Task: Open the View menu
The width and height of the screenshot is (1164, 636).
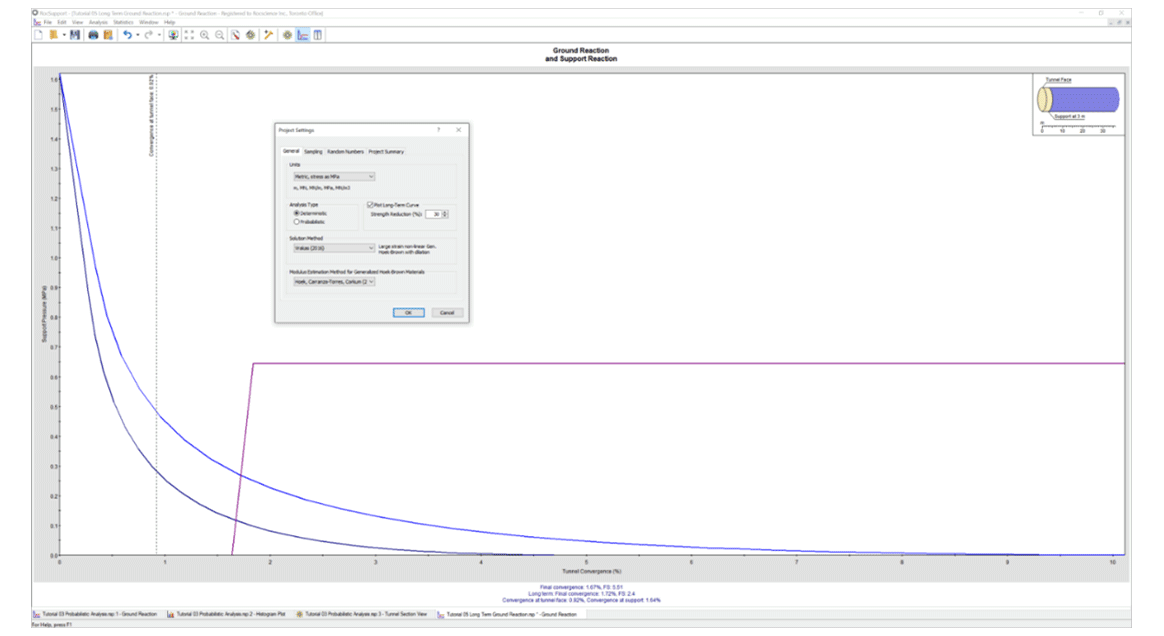Action: point(77,22)
